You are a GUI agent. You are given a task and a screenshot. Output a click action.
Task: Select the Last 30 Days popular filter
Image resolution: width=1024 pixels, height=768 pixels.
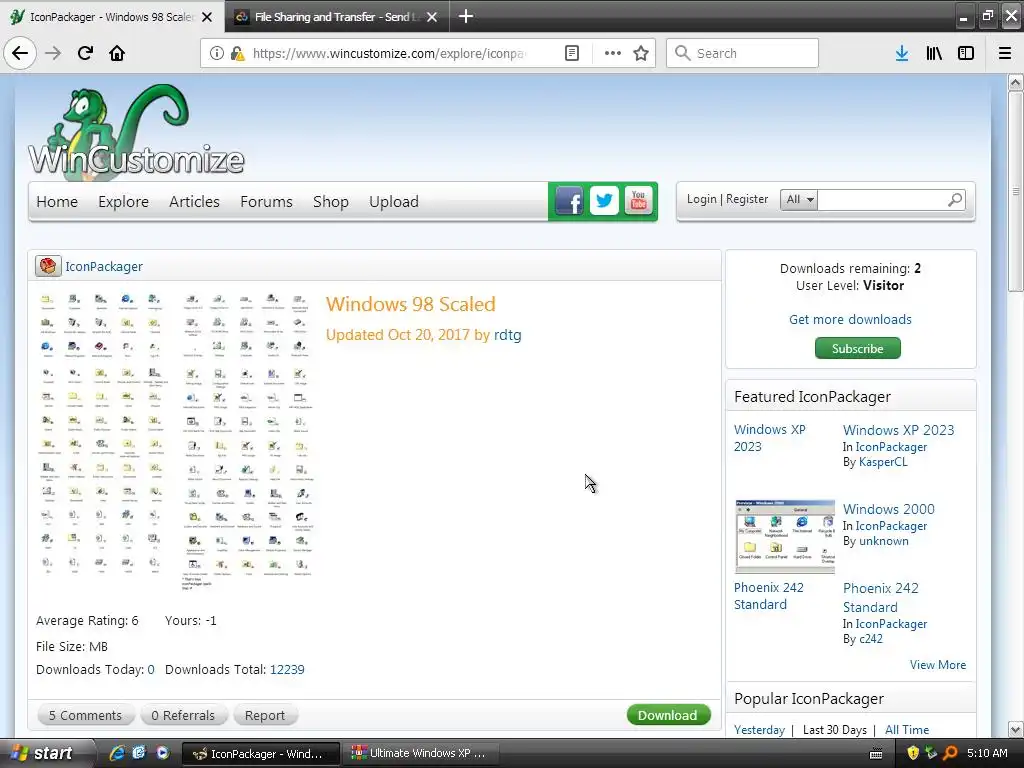(x=835, y=729)
